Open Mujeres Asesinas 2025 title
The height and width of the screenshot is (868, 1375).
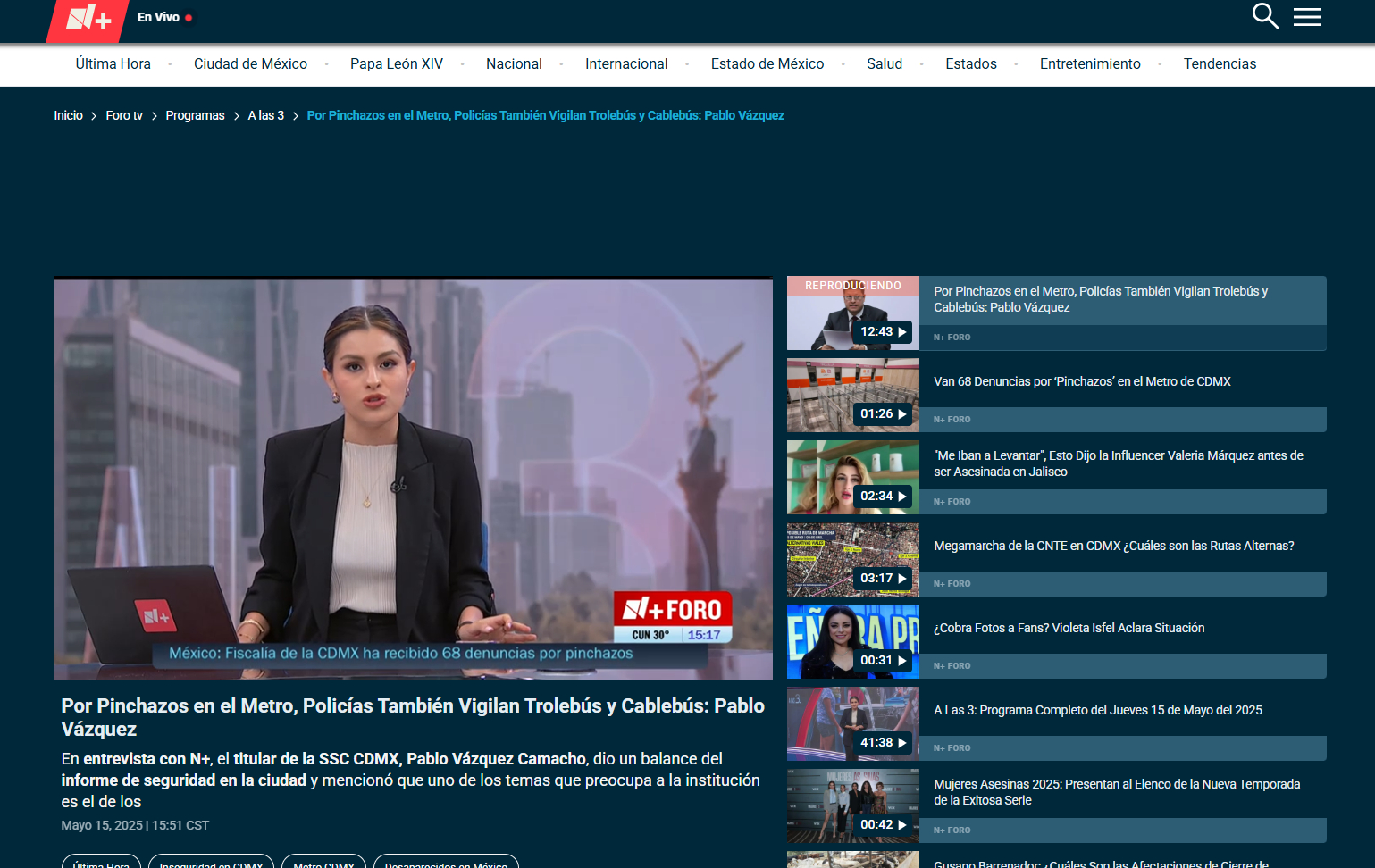click(1117, 792)
